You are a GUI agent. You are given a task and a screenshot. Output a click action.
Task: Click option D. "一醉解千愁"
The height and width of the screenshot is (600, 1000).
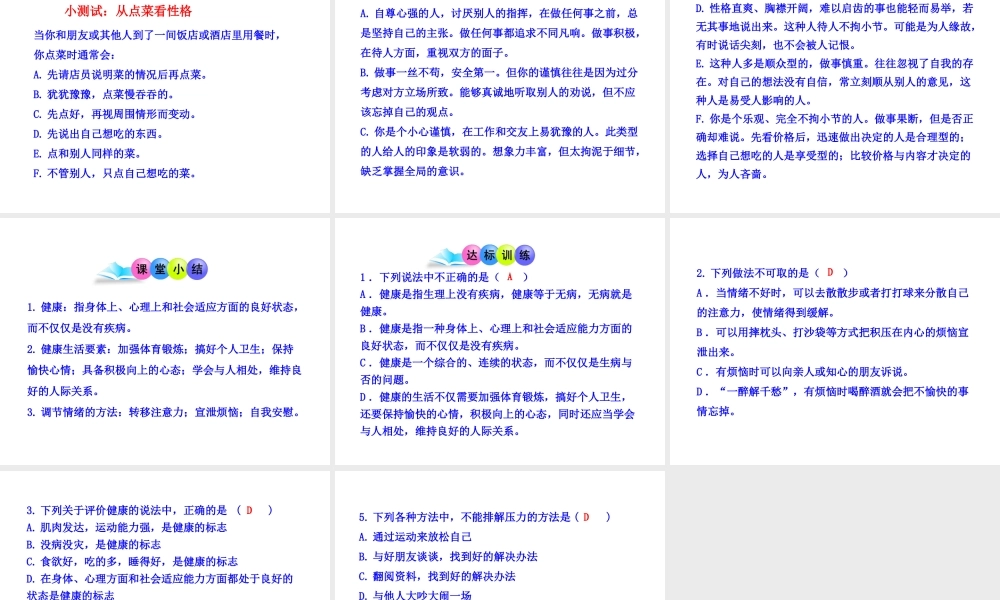point(833,401)
